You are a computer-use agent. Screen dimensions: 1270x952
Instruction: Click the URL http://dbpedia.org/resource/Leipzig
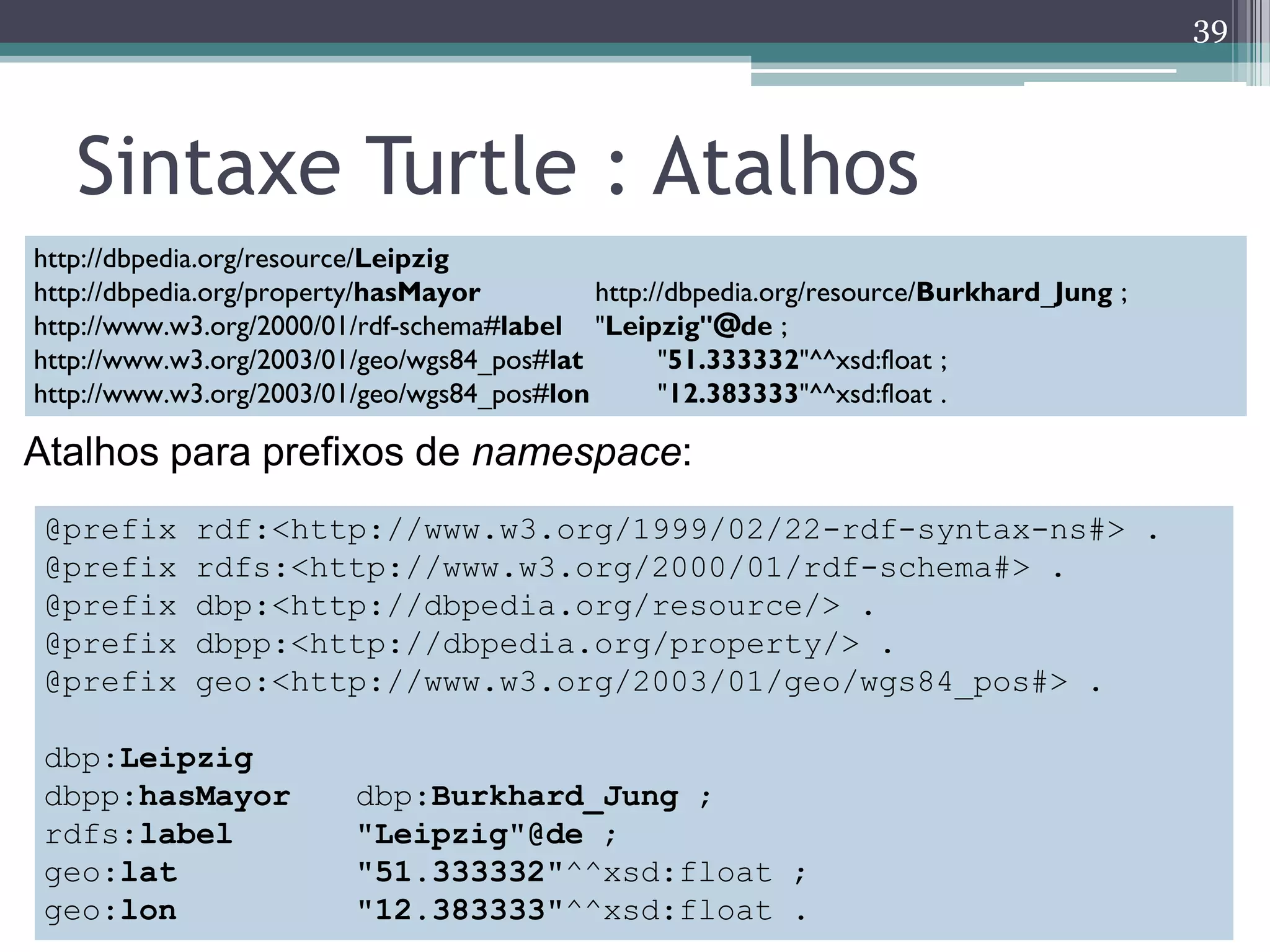(241, 258)
